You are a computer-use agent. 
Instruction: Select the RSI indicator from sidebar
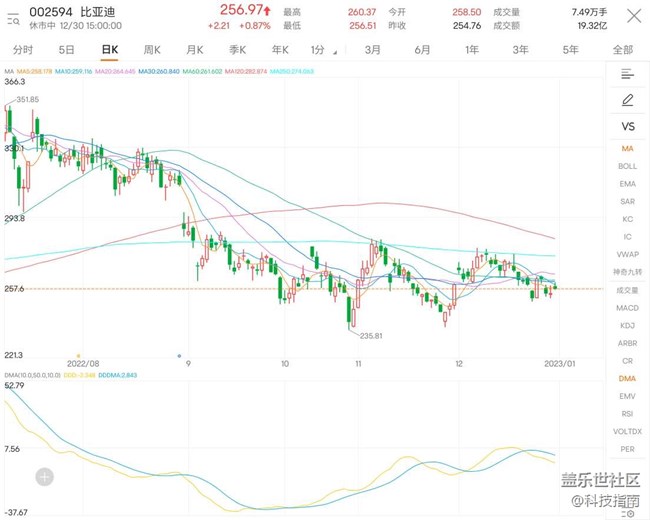627,414
